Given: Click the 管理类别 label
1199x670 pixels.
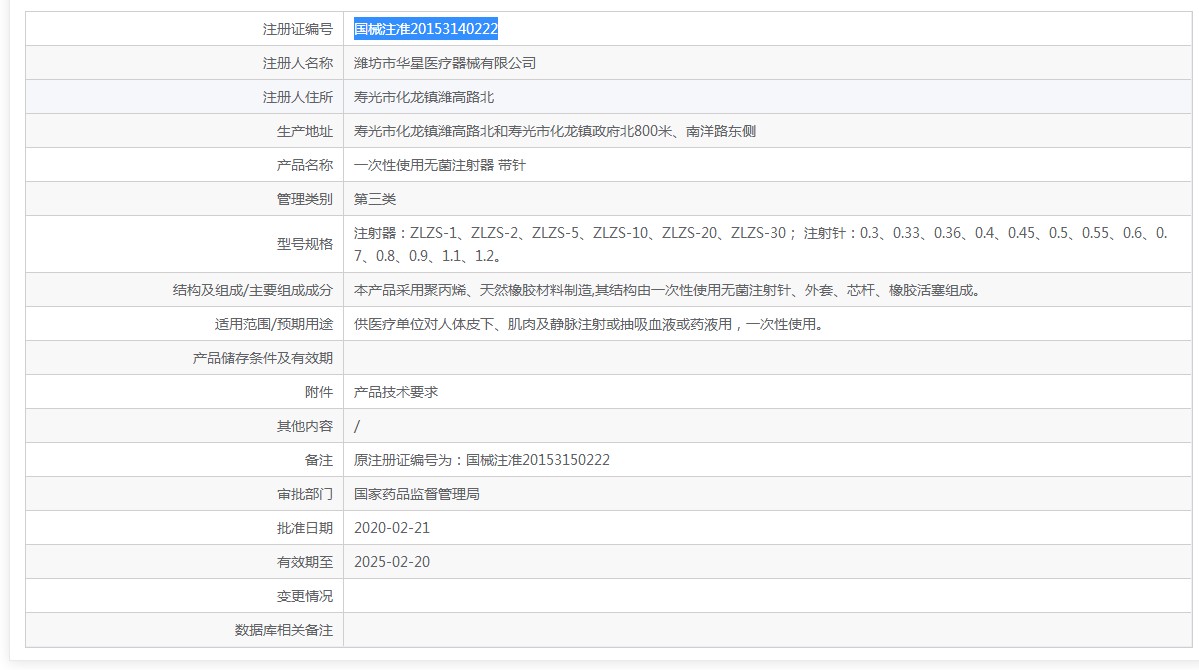Looking at the screenshot, I should (x=304, y=199).
